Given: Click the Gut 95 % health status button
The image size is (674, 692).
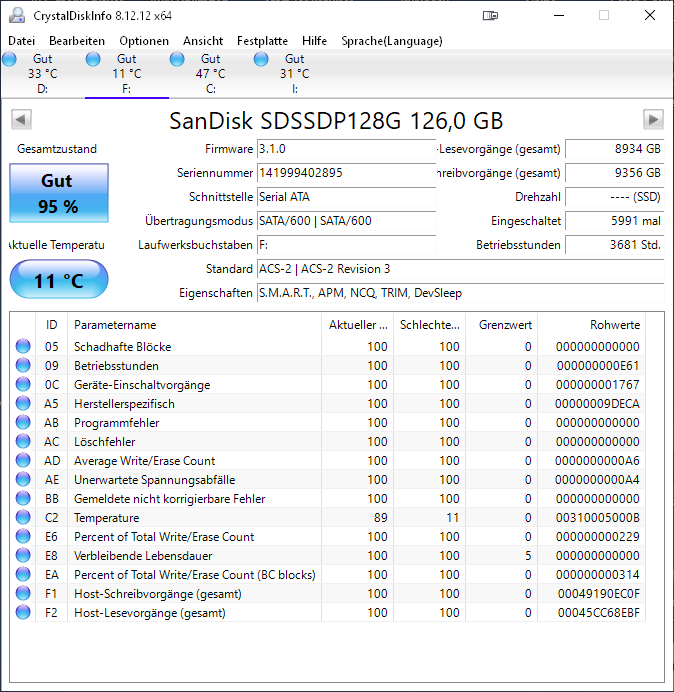Looking at the screenshot, I should (59, 193).
